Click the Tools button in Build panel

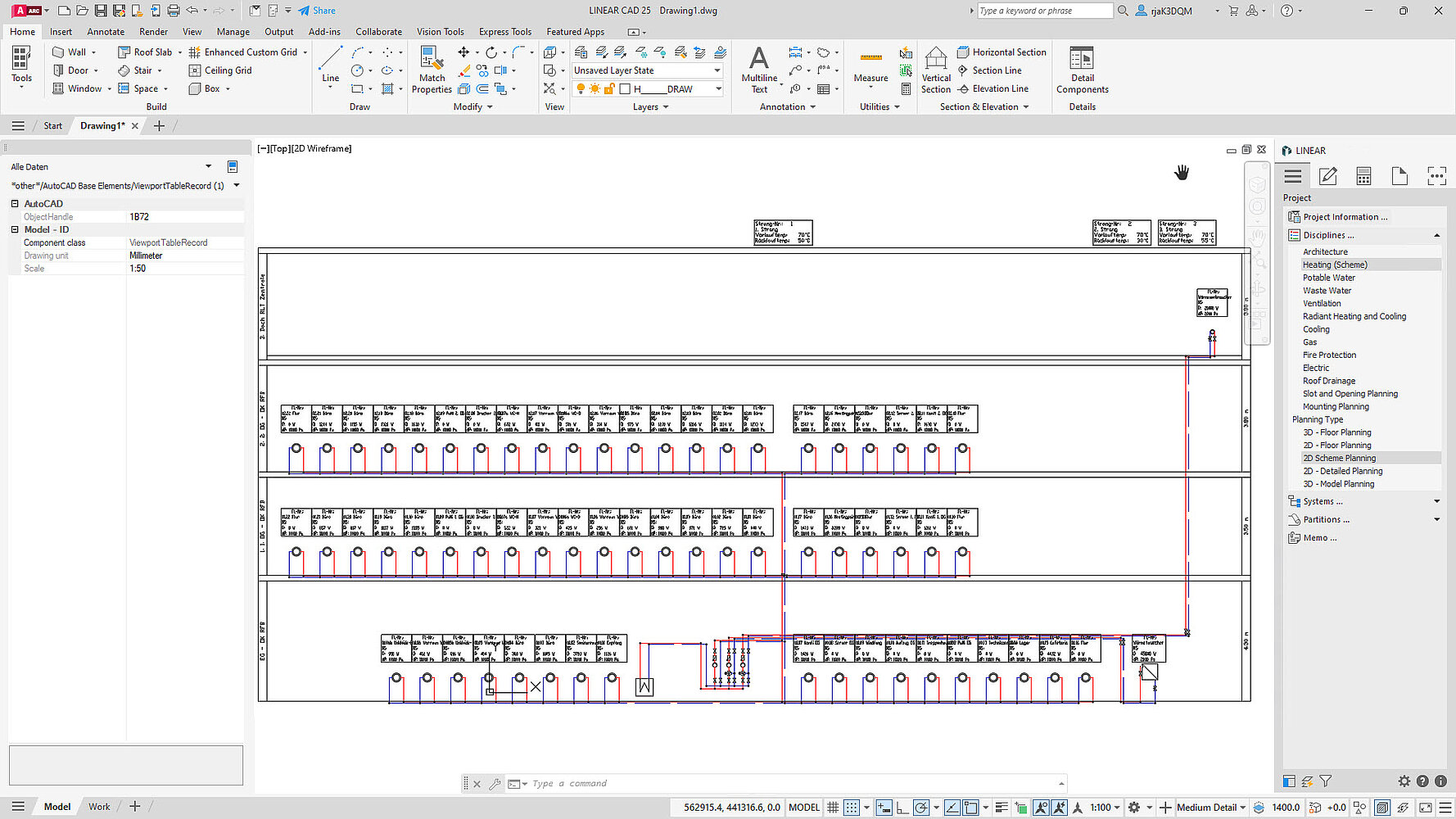pyautogui.click(x=22, y=66)
